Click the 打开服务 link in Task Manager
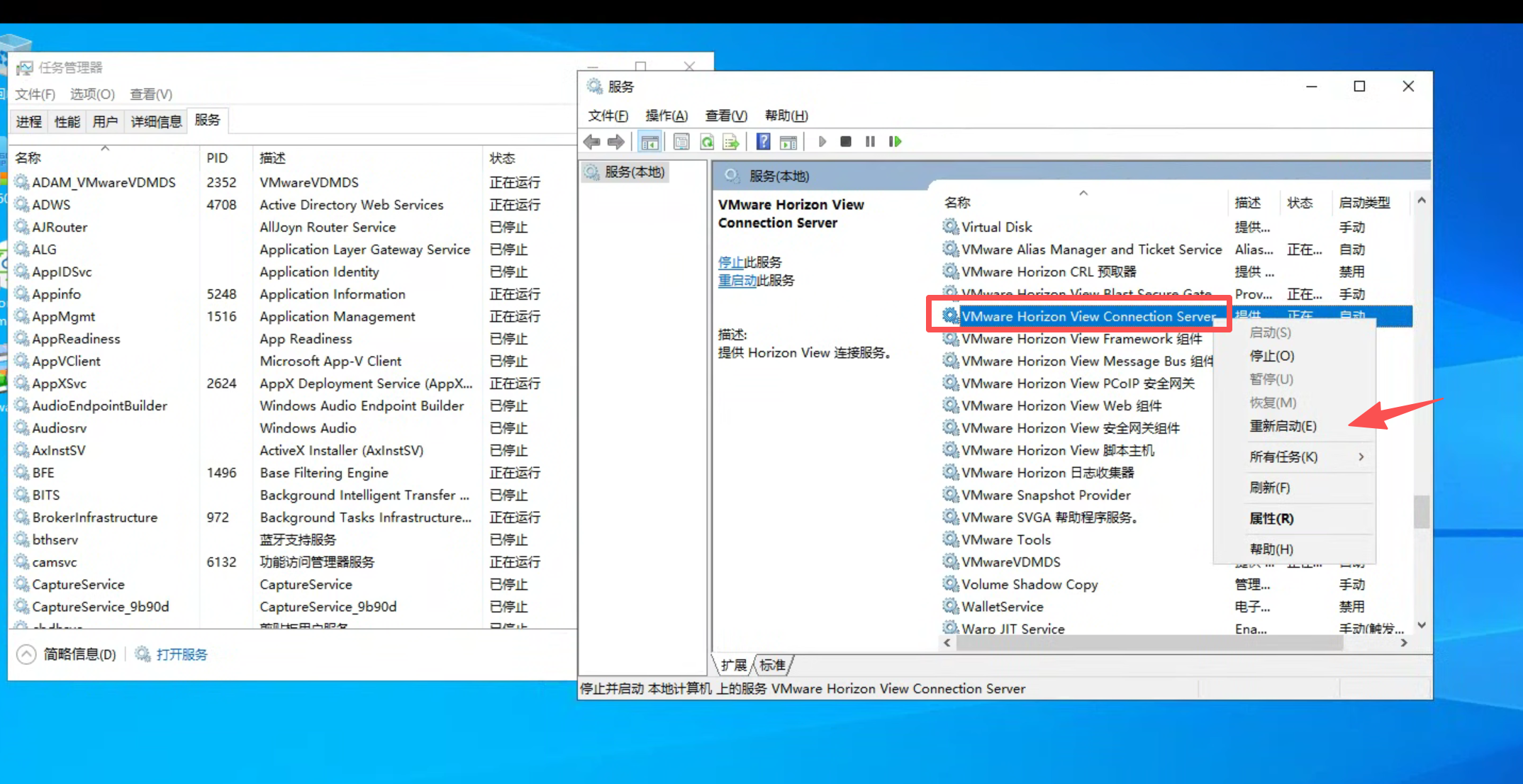1523x784 pixels. [182, 654]
